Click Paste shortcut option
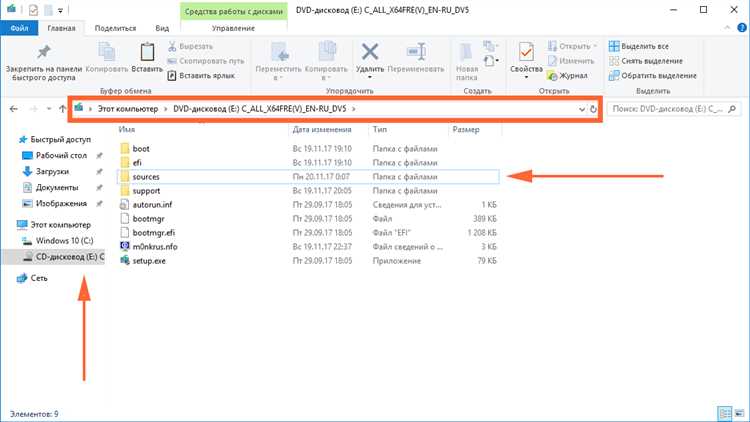This screenshot has width=750, height=422. 201,76
